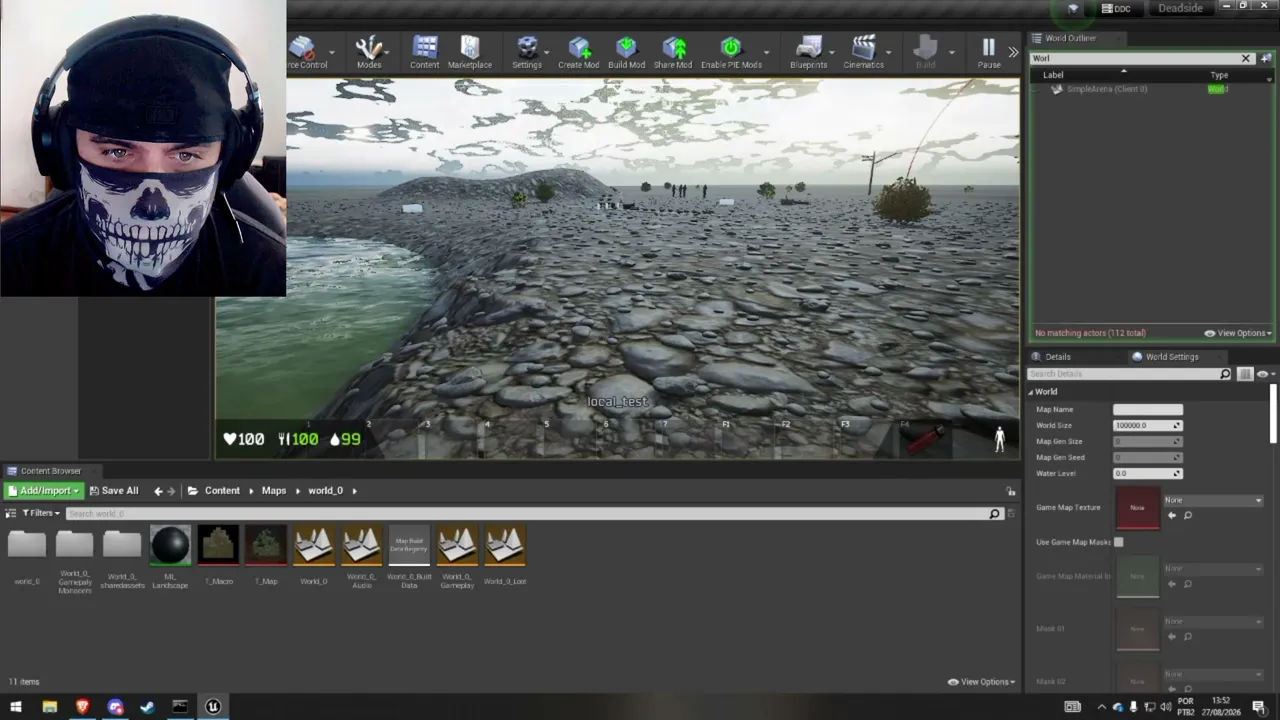Enable the Use Game Map Masks checkbox
This screenshot has height=720, width=1280.
pyautogui.click(x=1119, y=542)
